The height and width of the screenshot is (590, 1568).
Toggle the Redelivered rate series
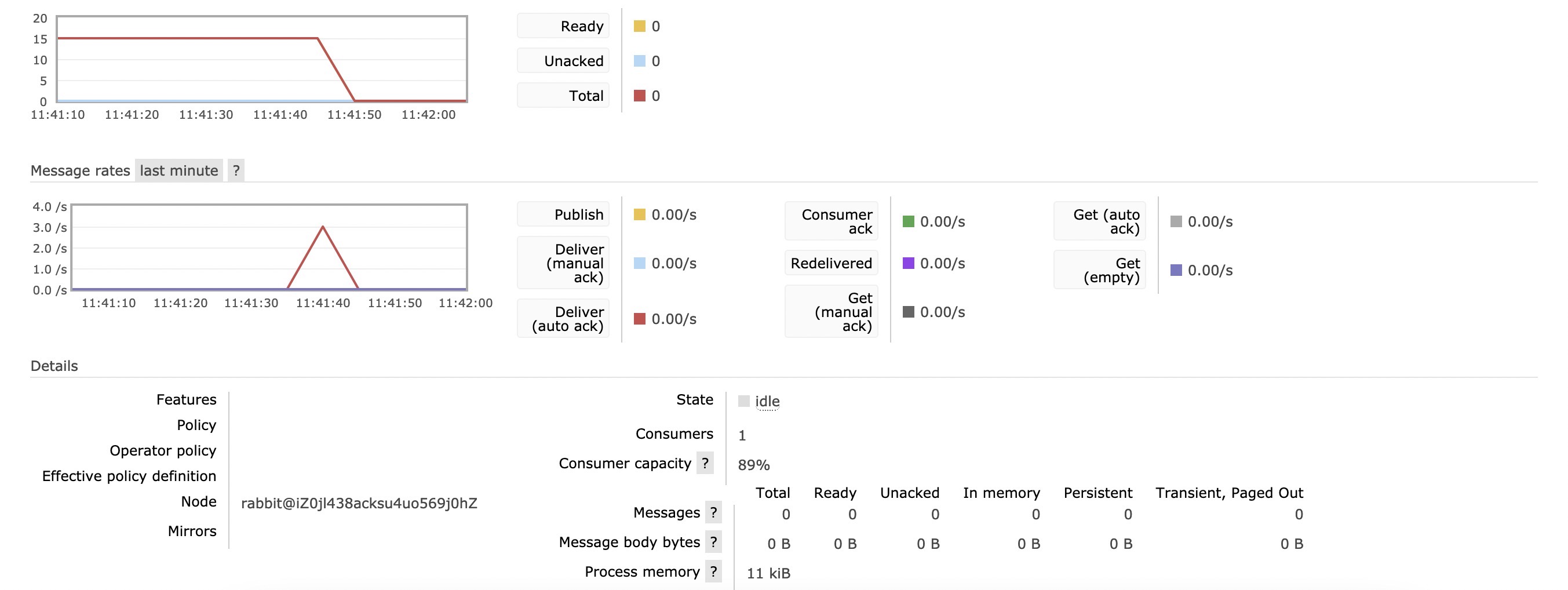click(x=832, y=263)
